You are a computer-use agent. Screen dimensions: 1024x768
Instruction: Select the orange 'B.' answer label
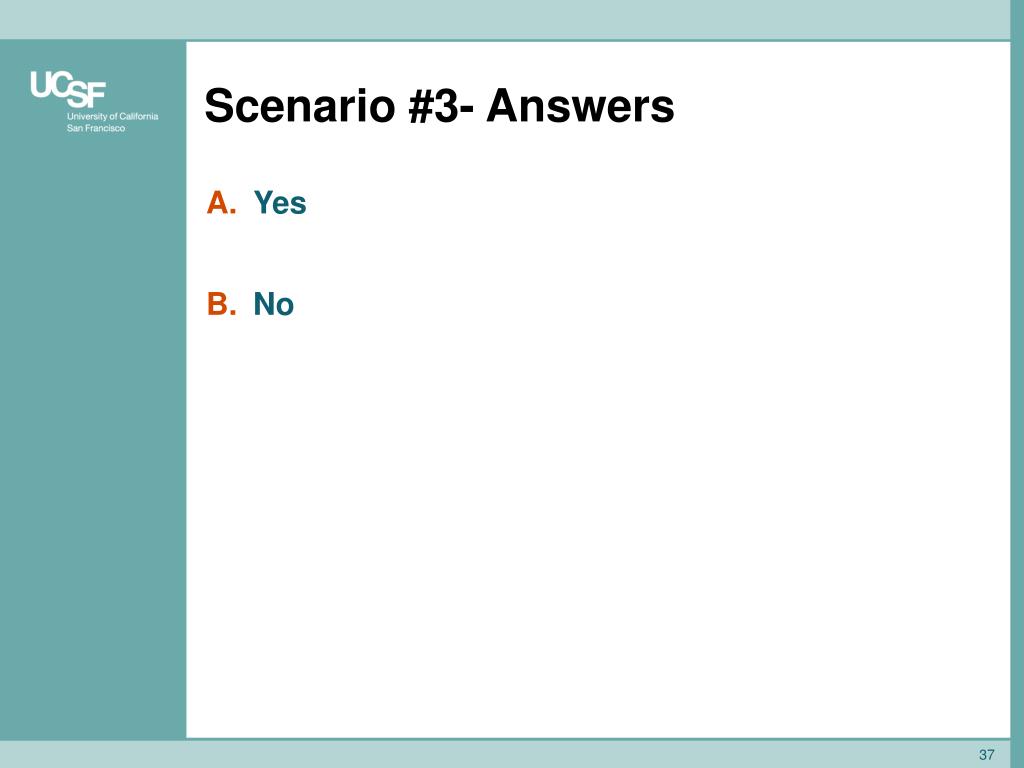click(221, 304)
